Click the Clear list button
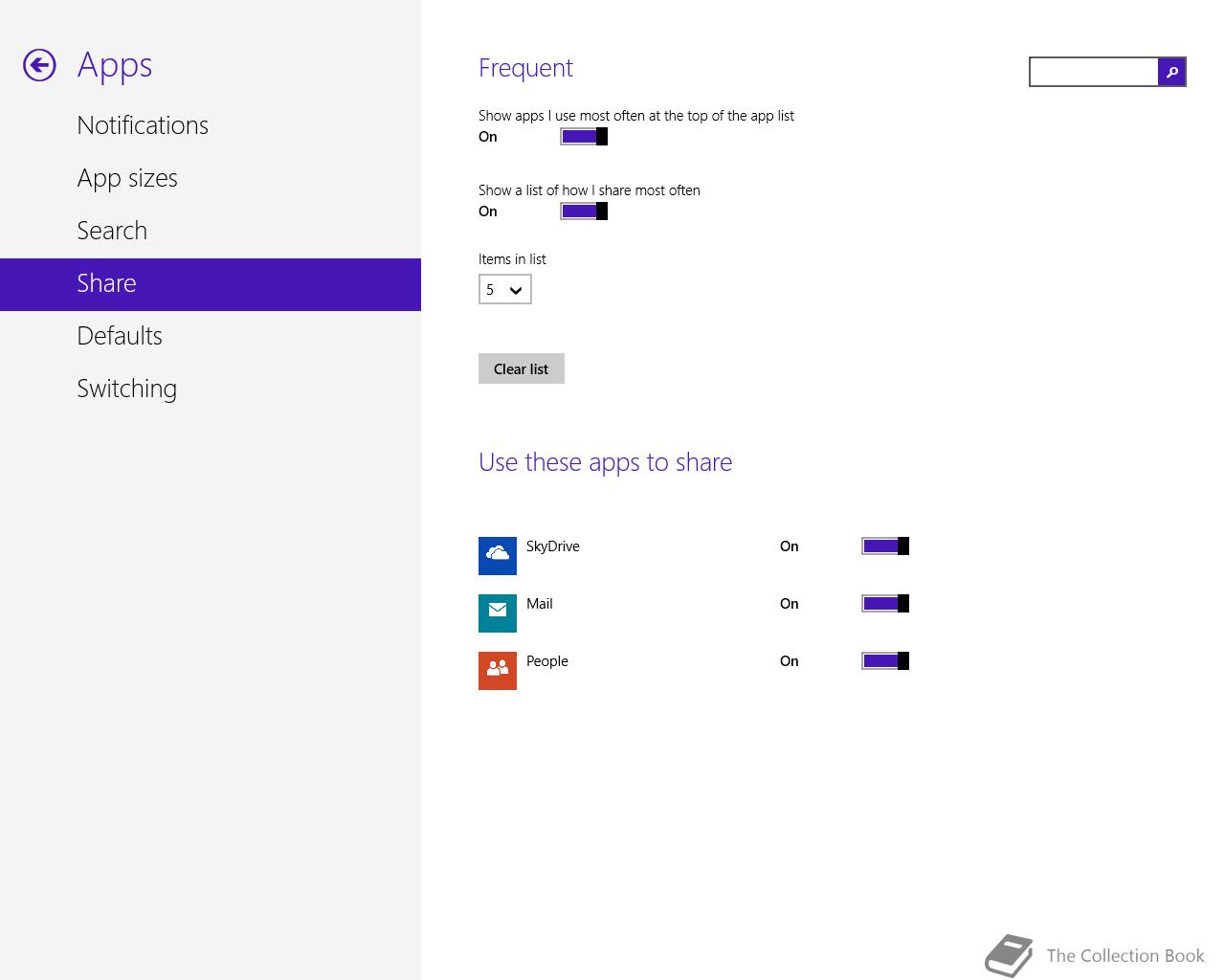Screen dimensions: 1225x980 pyautogui.click(x=522, y=368)
